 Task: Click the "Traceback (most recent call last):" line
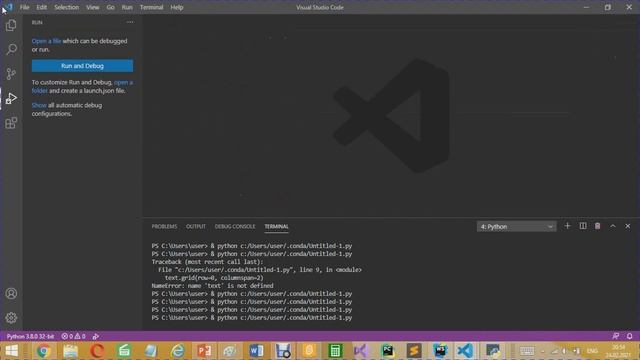point(207,262)
